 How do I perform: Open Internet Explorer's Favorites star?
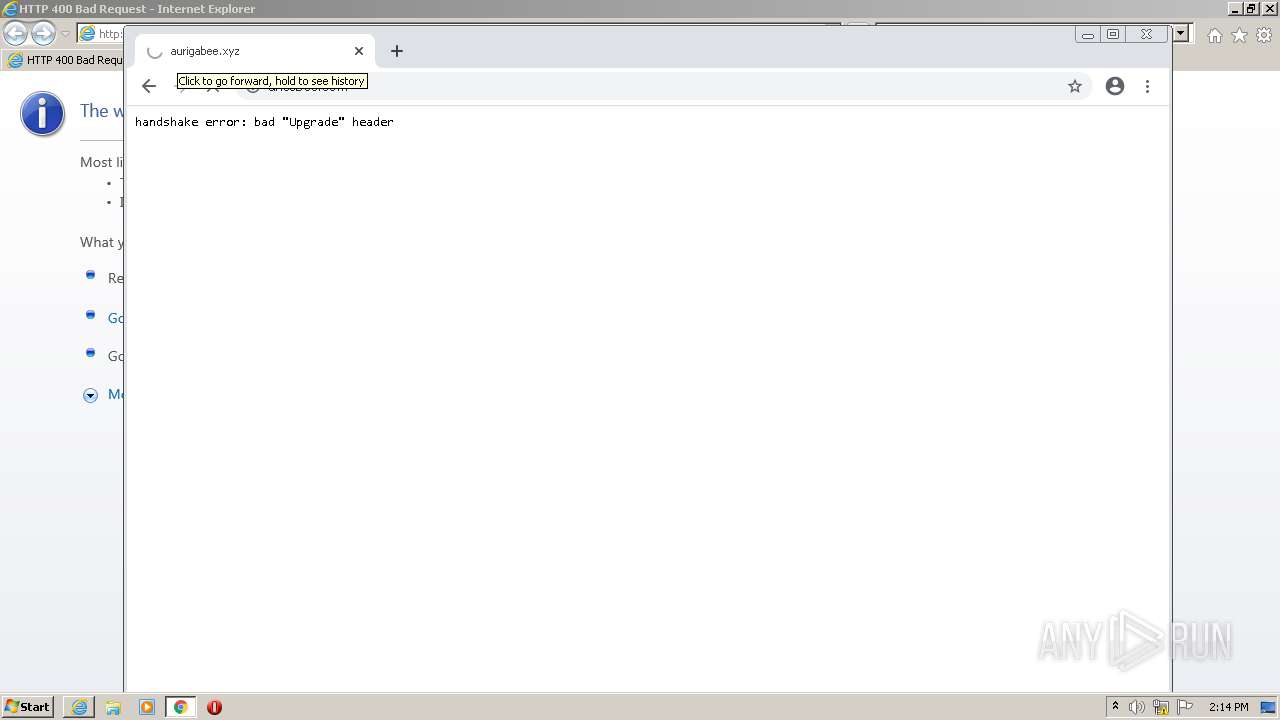pos(1239,35)
